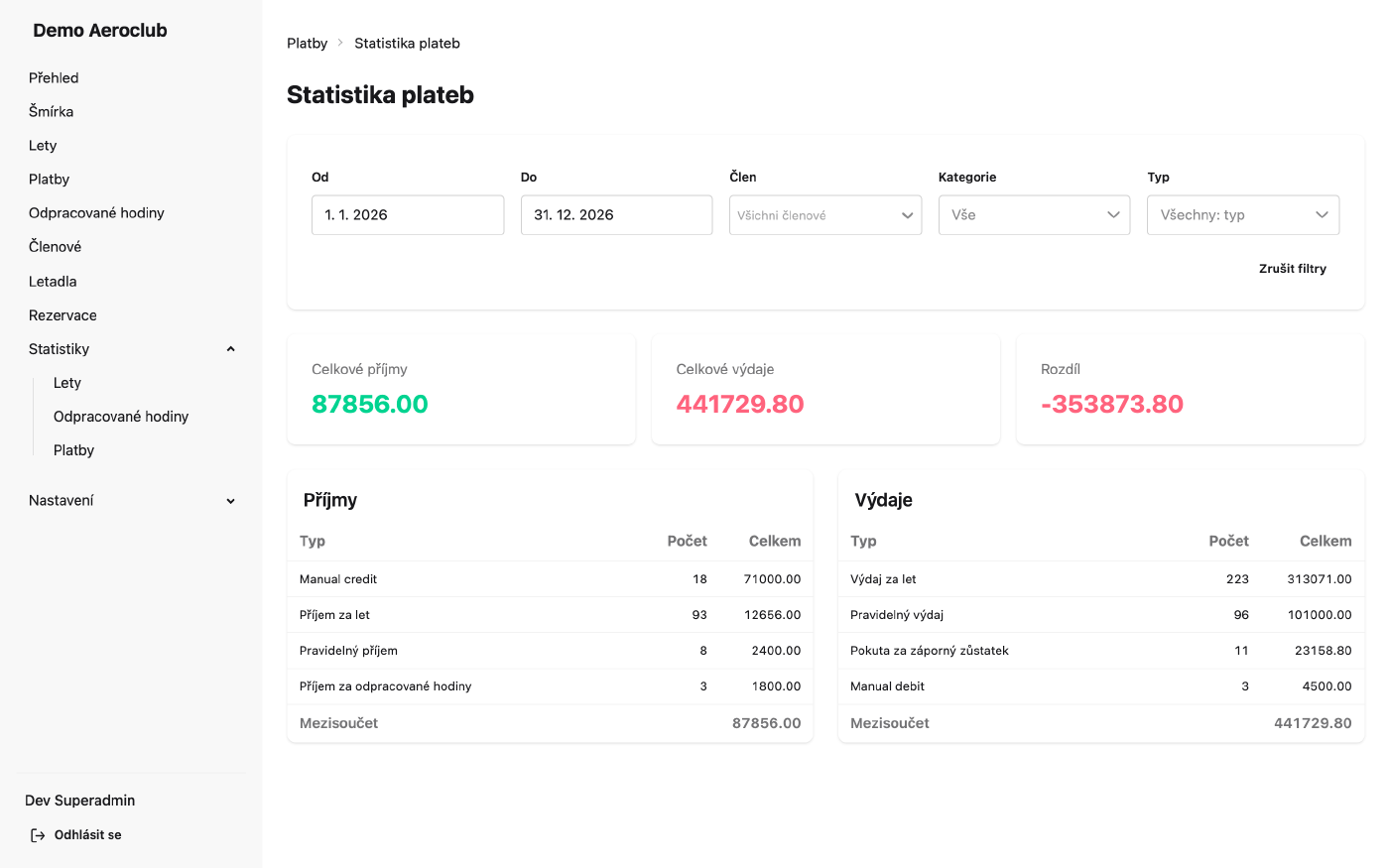Open the Člen dropdown filter

(x=825, y=215)
